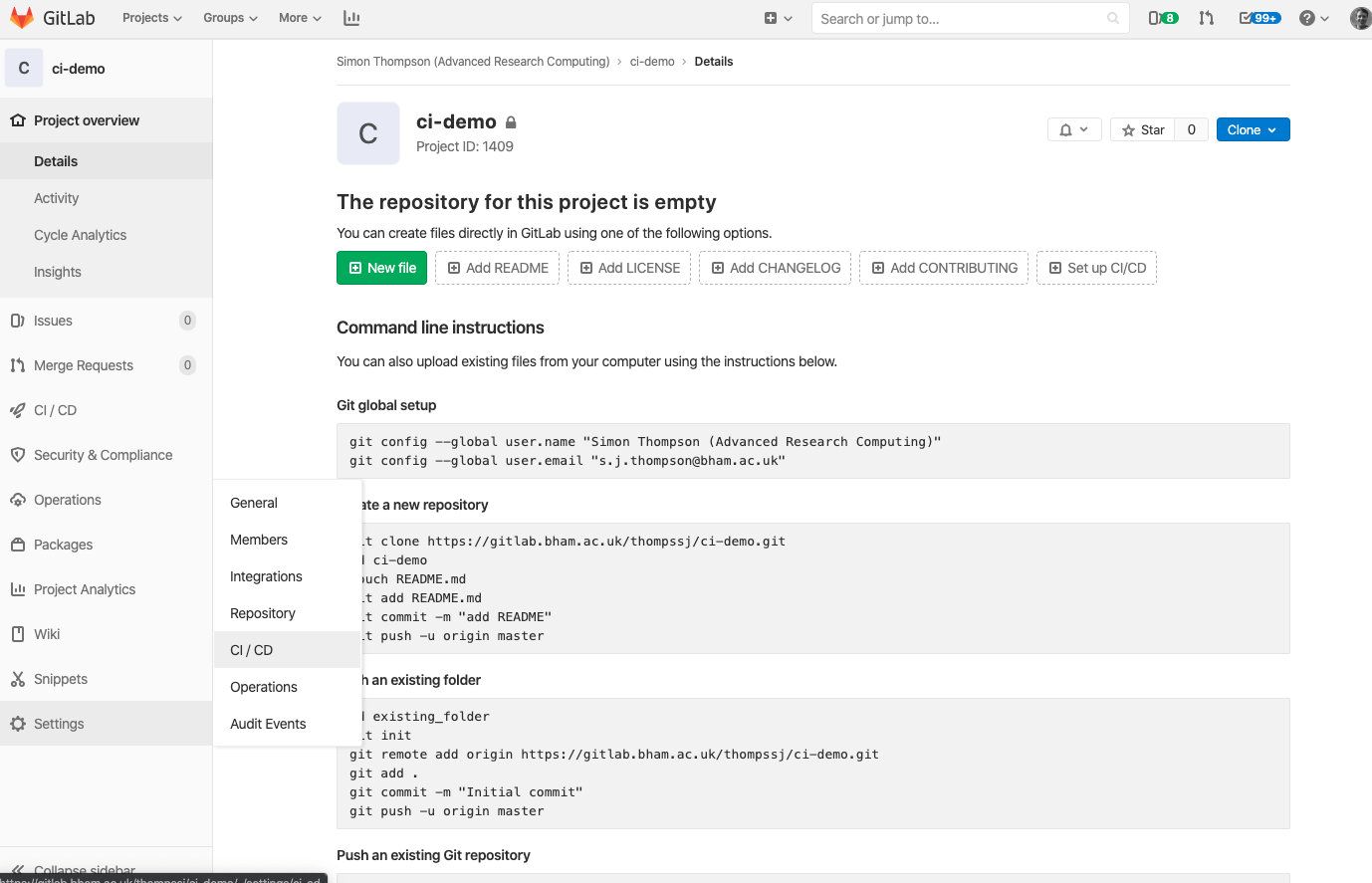Expand the Projects dropdown menu
This screenshot has width=1372, height=883.
pyautogui.click(x=152, y=18)
